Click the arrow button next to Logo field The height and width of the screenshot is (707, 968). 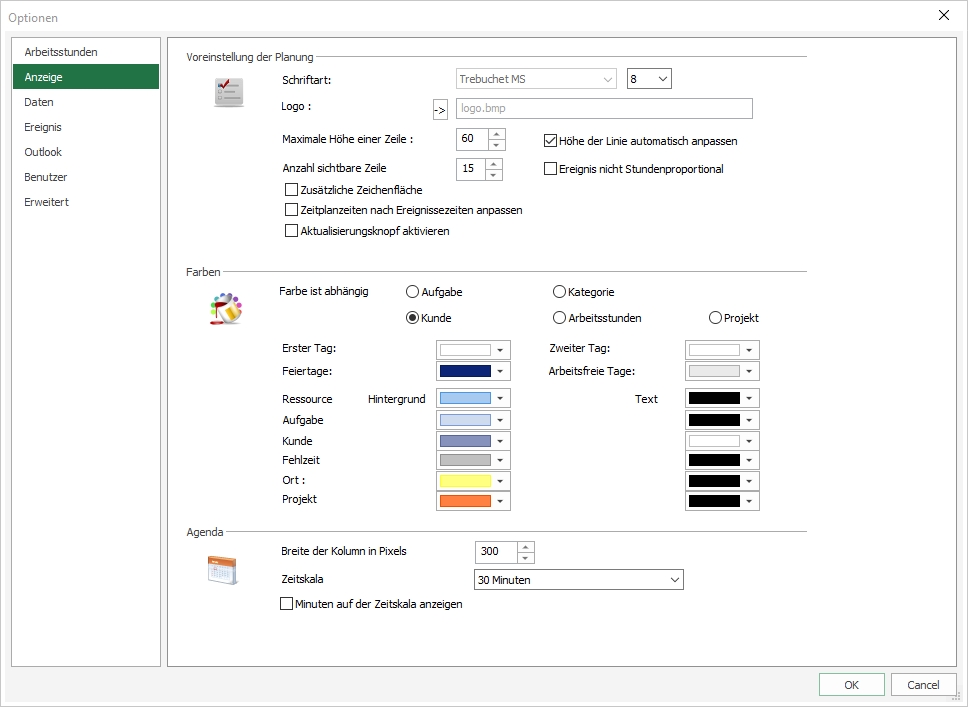440,109
